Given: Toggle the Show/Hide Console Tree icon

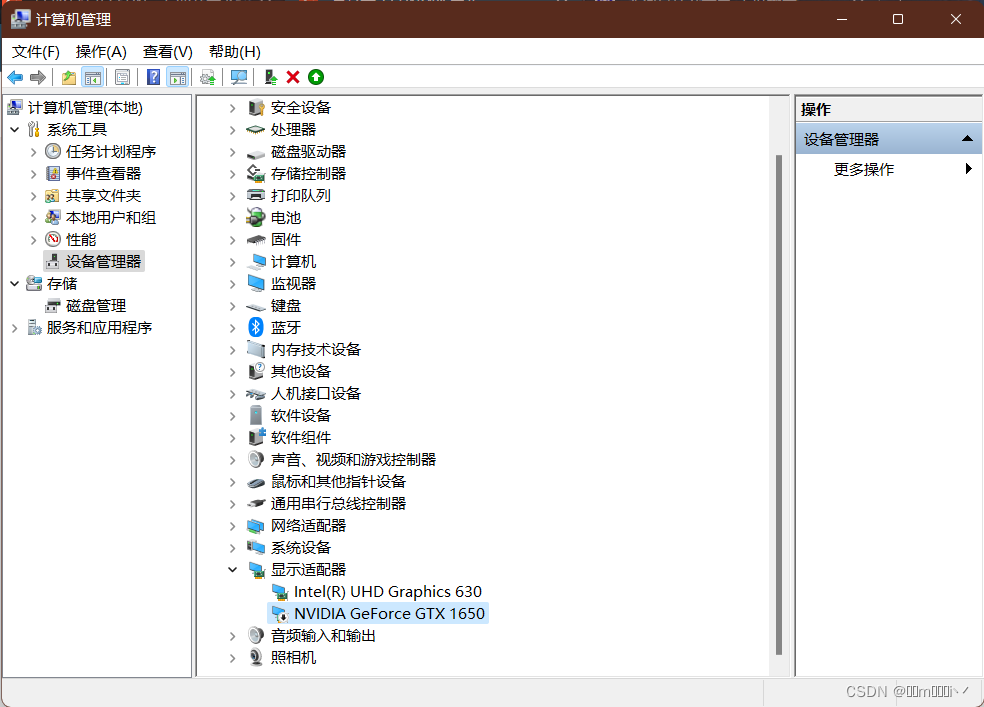Looking at the screenshot, I should [92, 78].
